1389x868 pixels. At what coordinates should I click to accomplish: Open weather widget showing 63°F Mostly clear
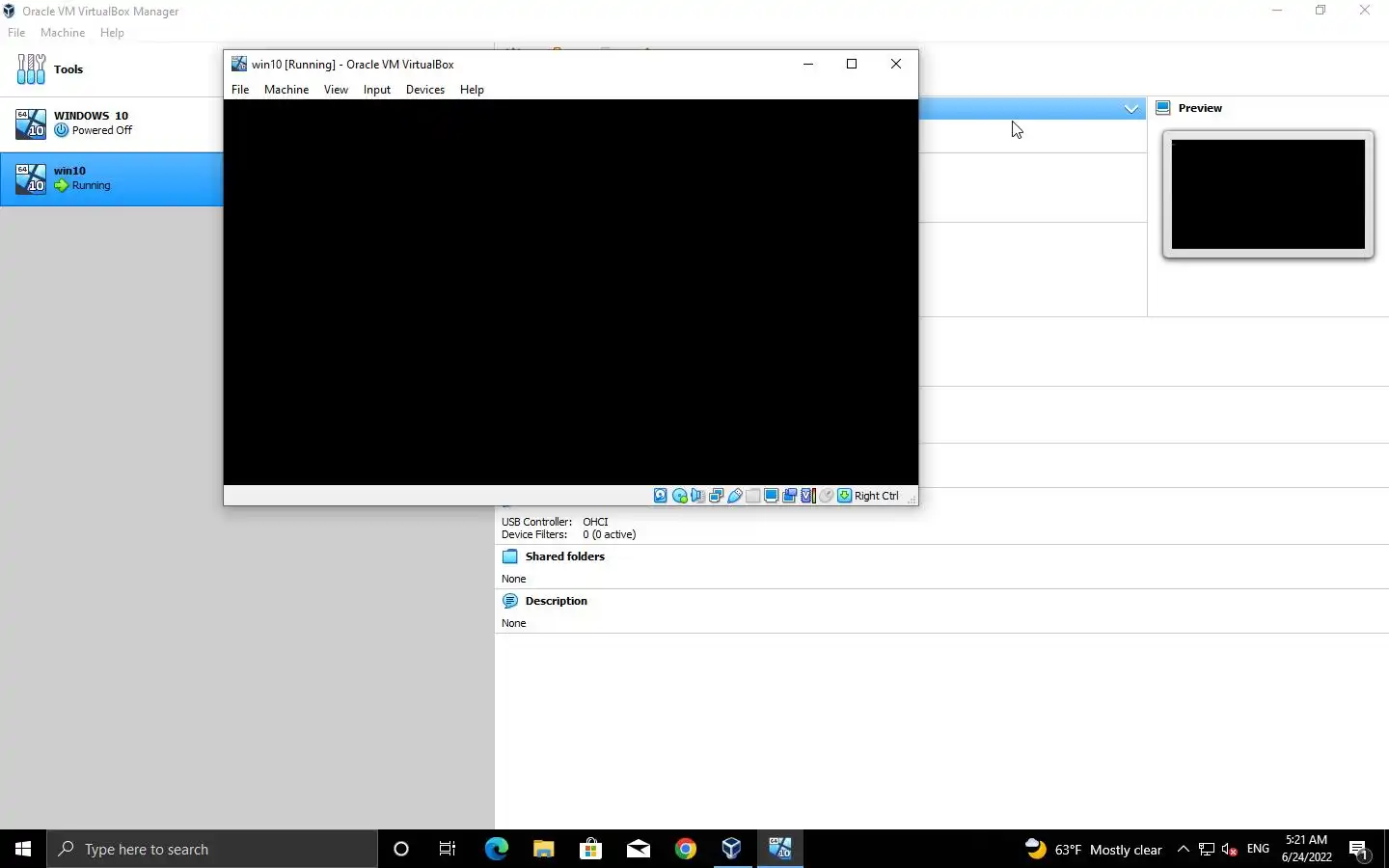[x=1093, y=850]
